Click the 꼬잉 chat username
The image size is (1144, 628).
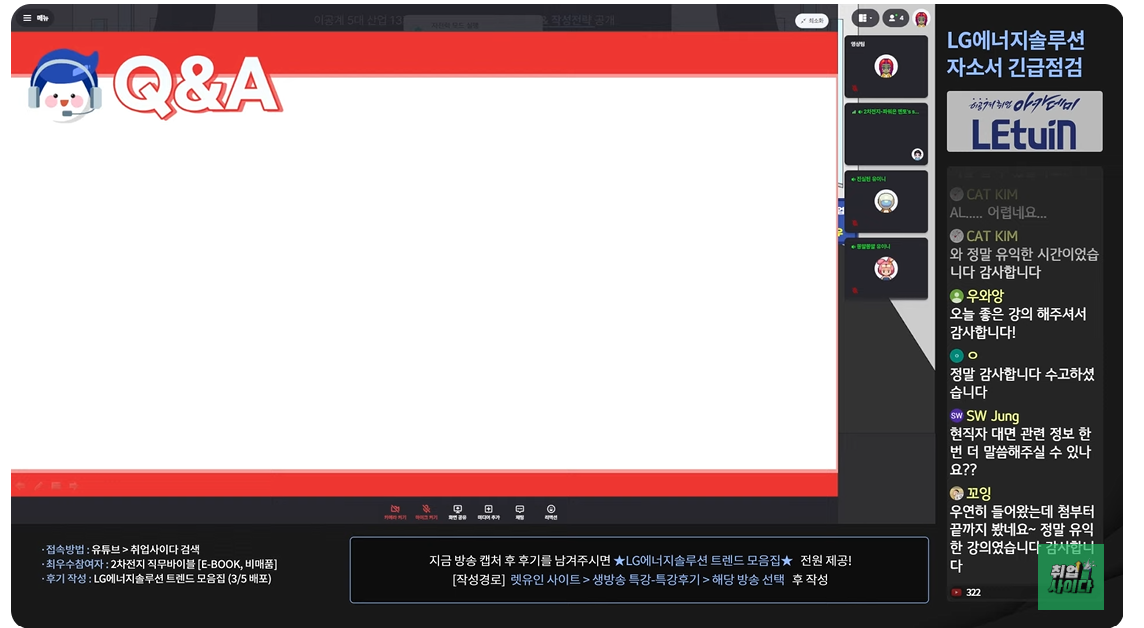click(978, 493)
